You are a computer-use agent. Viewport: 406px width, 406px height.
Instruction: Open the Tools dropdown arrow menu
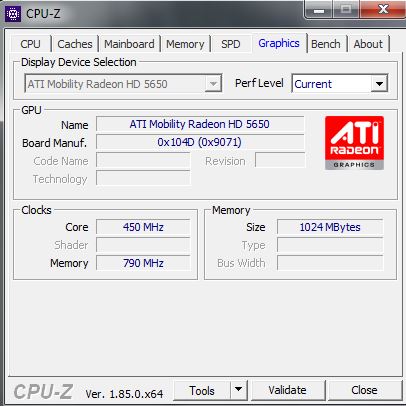click(239, 390)
